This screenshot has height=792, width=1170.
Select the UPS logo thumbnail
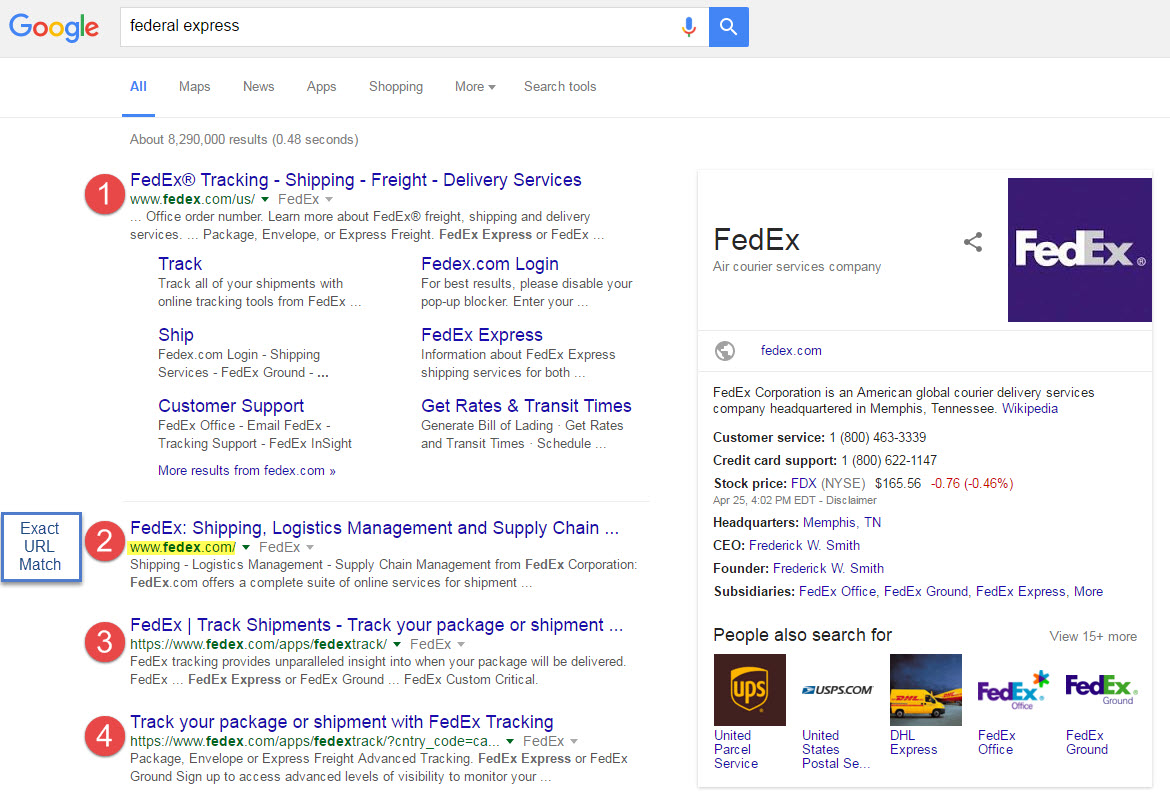749,690
